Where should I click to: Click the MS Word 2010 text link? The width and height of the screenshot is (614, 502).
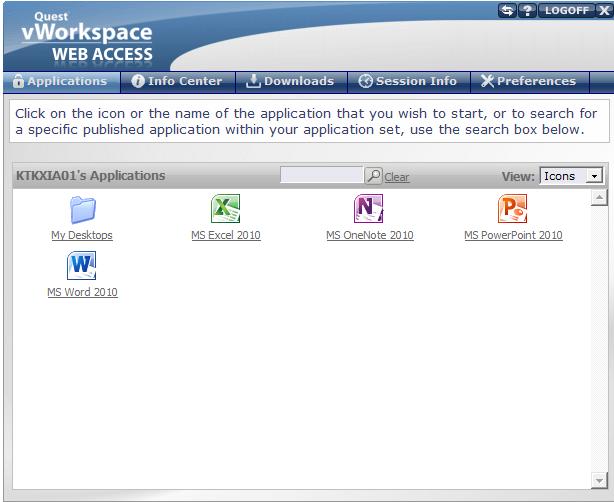coord(82,292)
